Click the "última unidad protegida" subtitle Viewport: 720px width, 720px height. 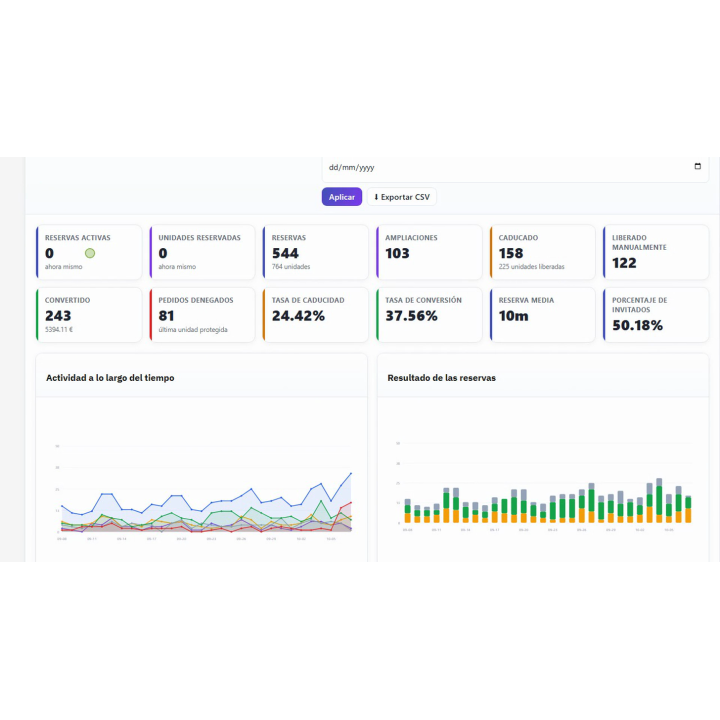click(x=193, y=330)
